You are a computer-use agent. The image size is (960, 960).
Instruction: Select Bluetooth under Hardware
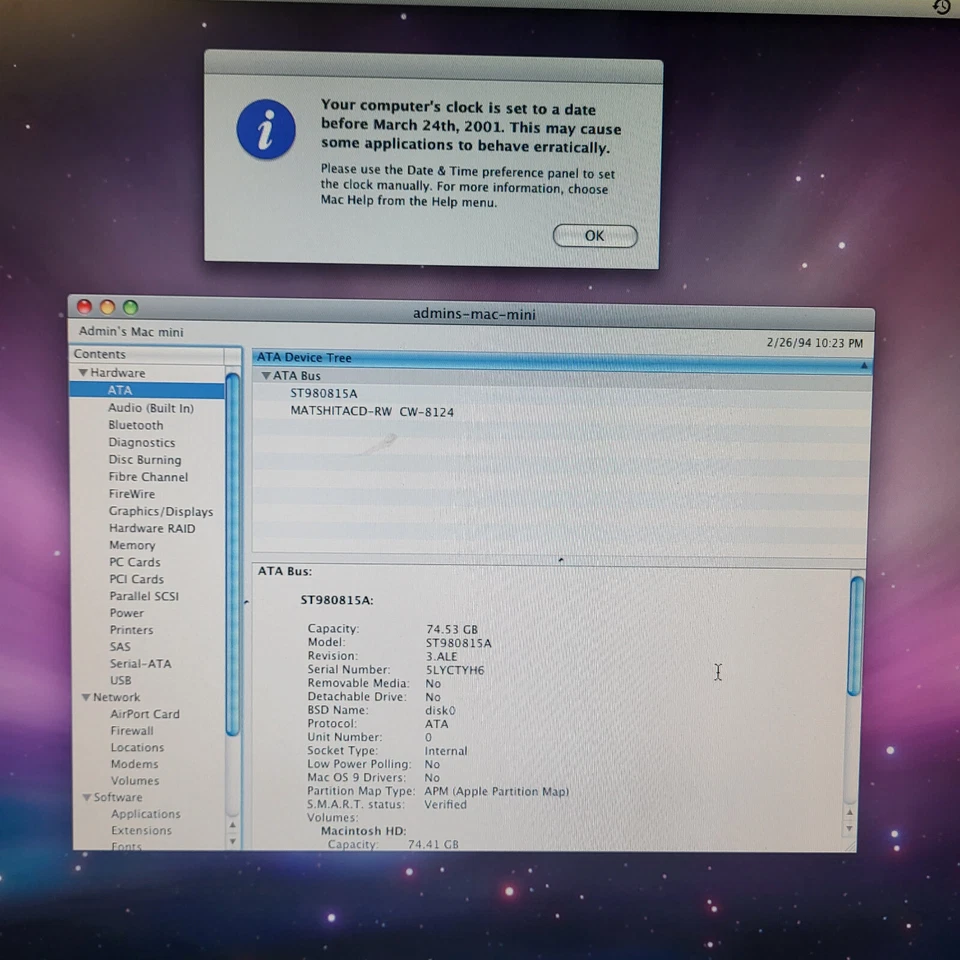[x=135, y=425]
